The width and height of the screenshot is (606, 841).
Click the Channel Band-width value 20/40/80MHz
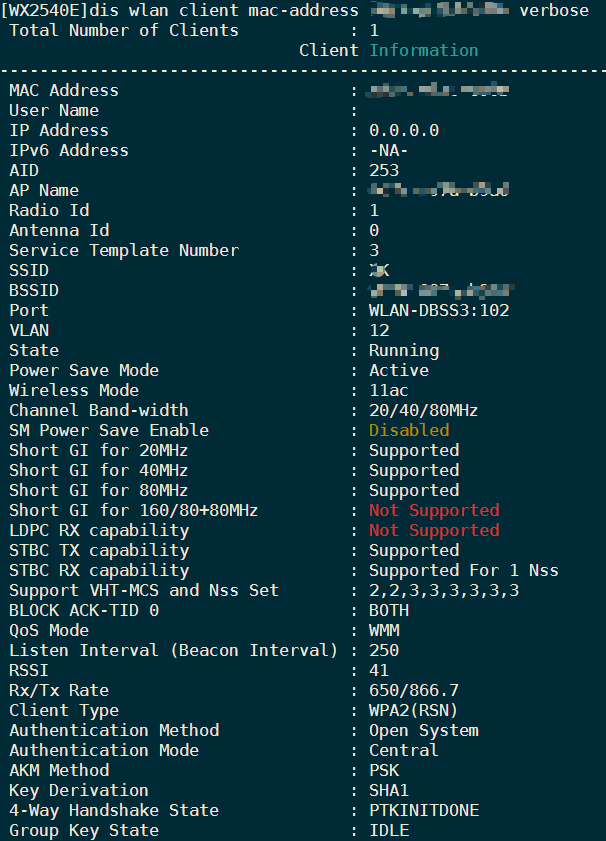click(x=424, y=410)
